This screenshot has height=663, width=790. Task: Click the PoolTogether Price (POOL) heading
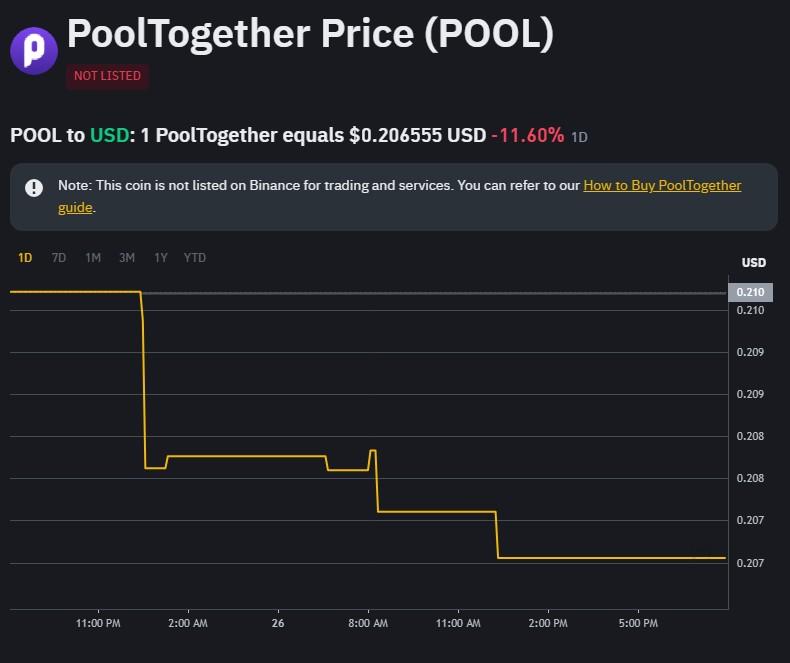(x=310, y=35)
